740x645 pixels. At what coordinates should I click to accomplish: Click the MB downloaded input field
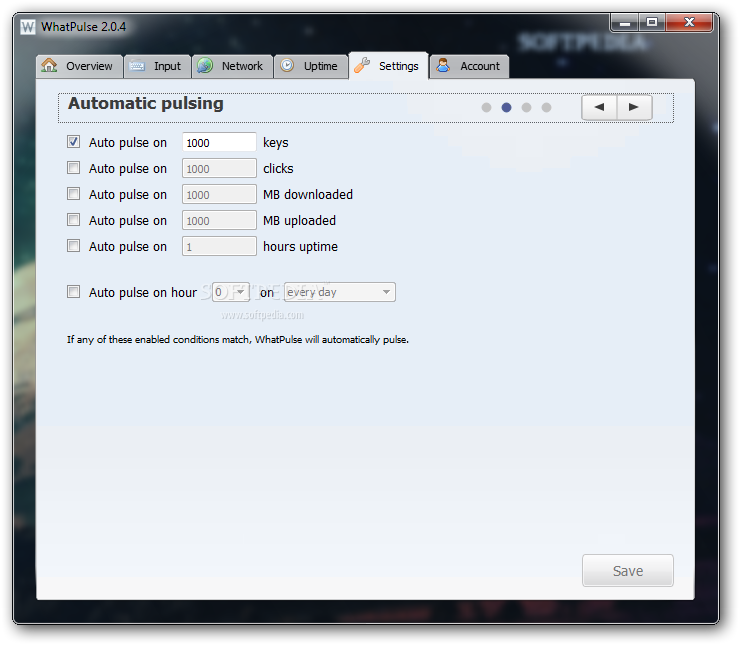click(219, 194)
